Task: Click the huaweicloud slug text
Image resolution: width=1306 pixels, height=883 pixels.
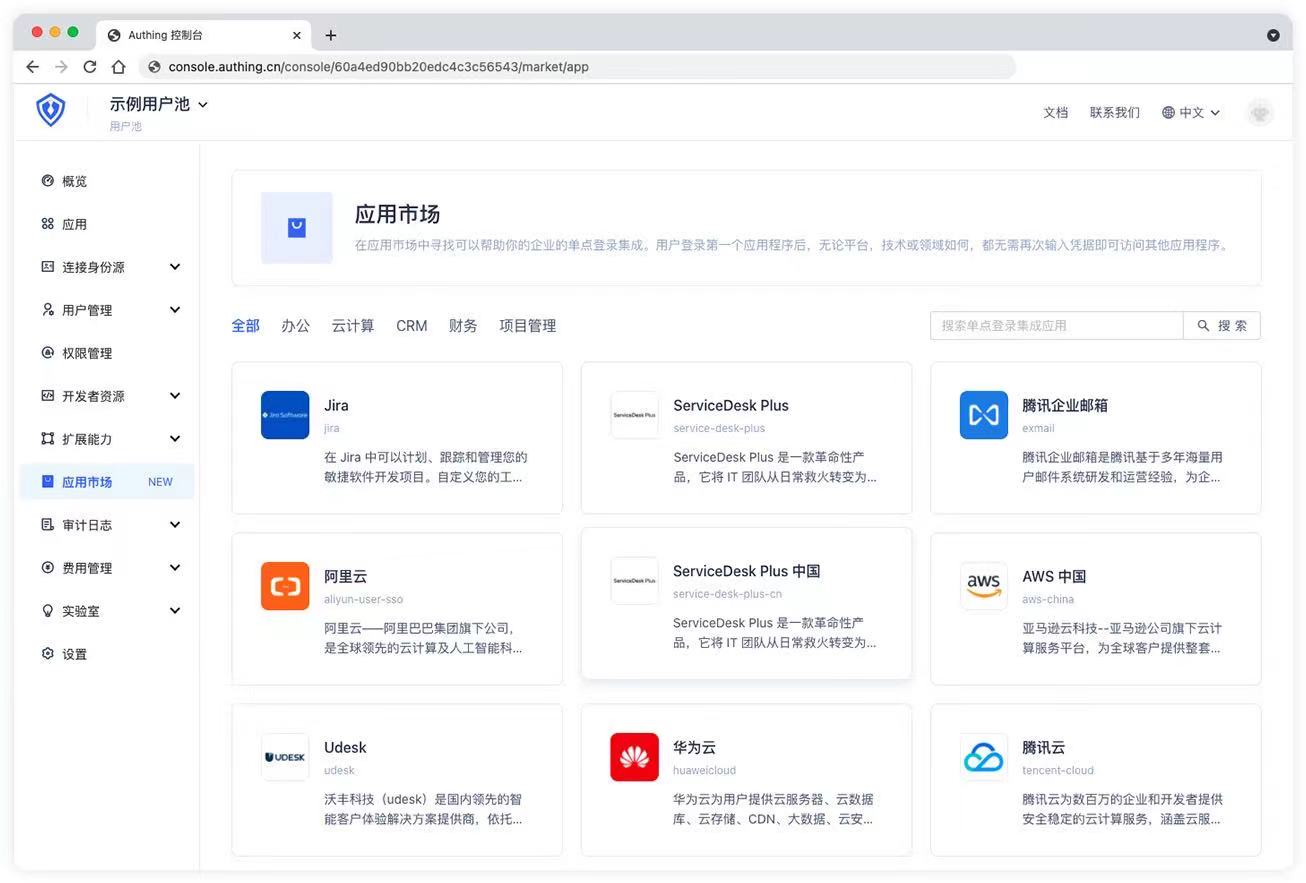Action: [x=704, y=771]
